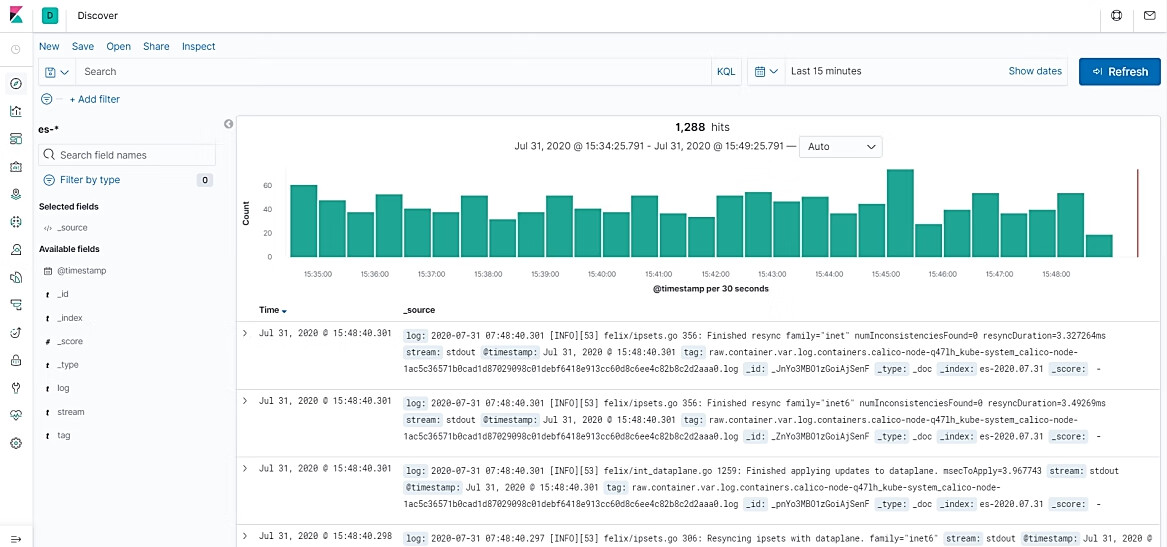
Task: Open the calendar quick date menu
Action: coord(765,72)
